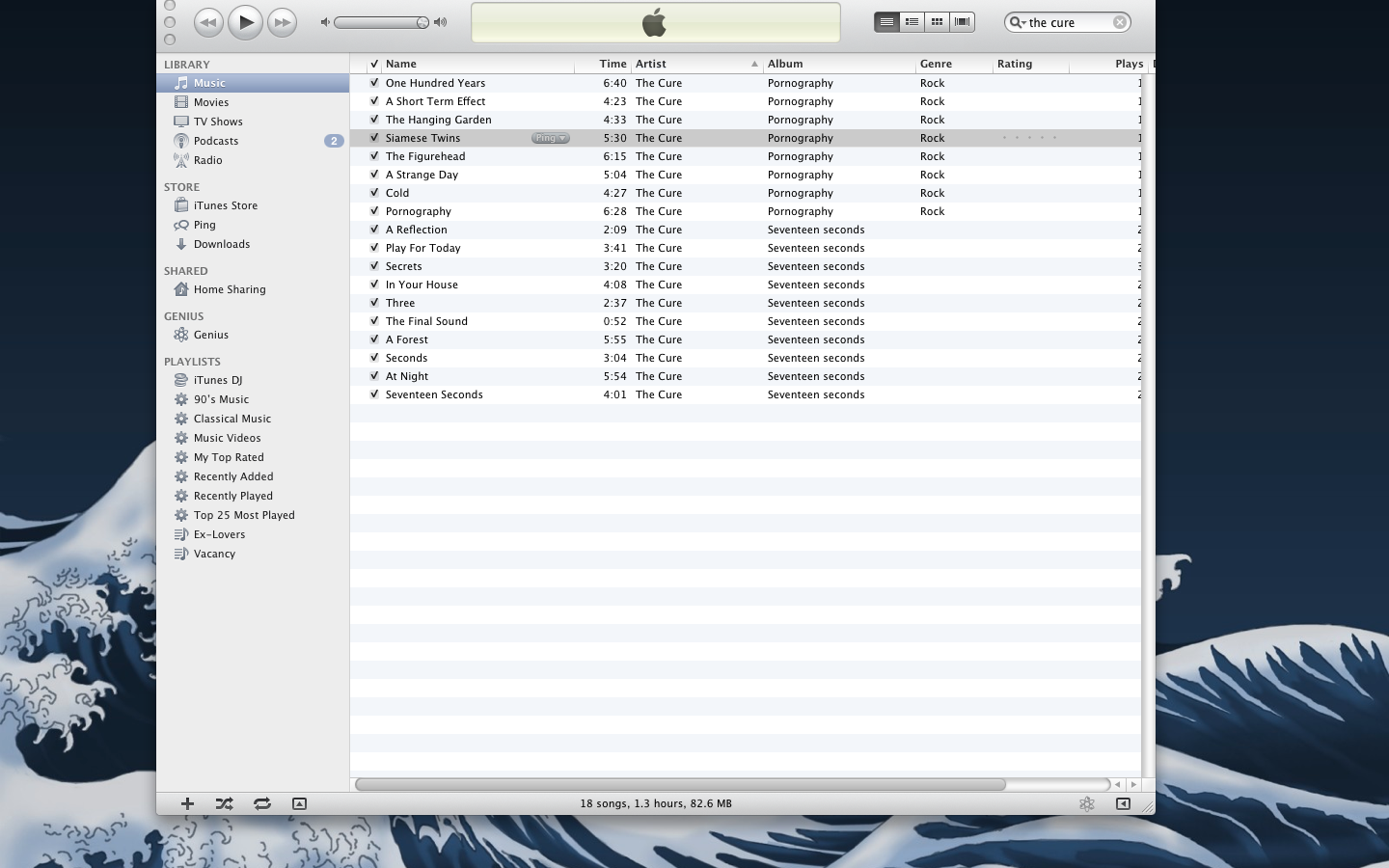The height and width of the screenshot is (868, 1389).
Task: Open the Ping dropdown on Siamese Twins
Action: [x=551, y=138]
